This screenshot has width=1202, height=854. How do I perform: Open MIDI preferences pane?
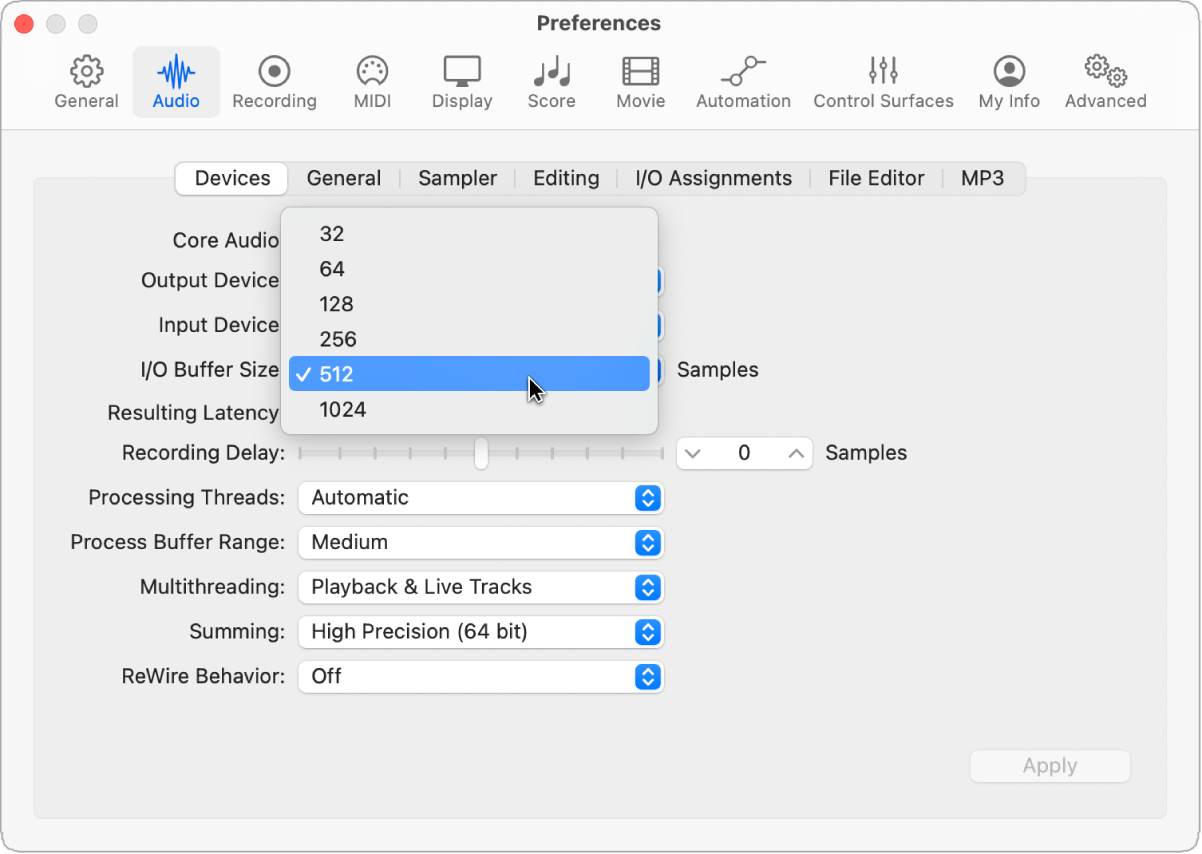[372, 82]
